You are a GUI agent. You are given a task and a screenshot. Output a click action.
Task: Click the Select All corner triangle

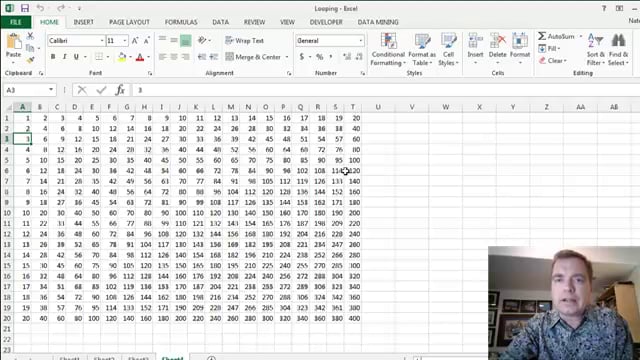(x=8, y=107)
